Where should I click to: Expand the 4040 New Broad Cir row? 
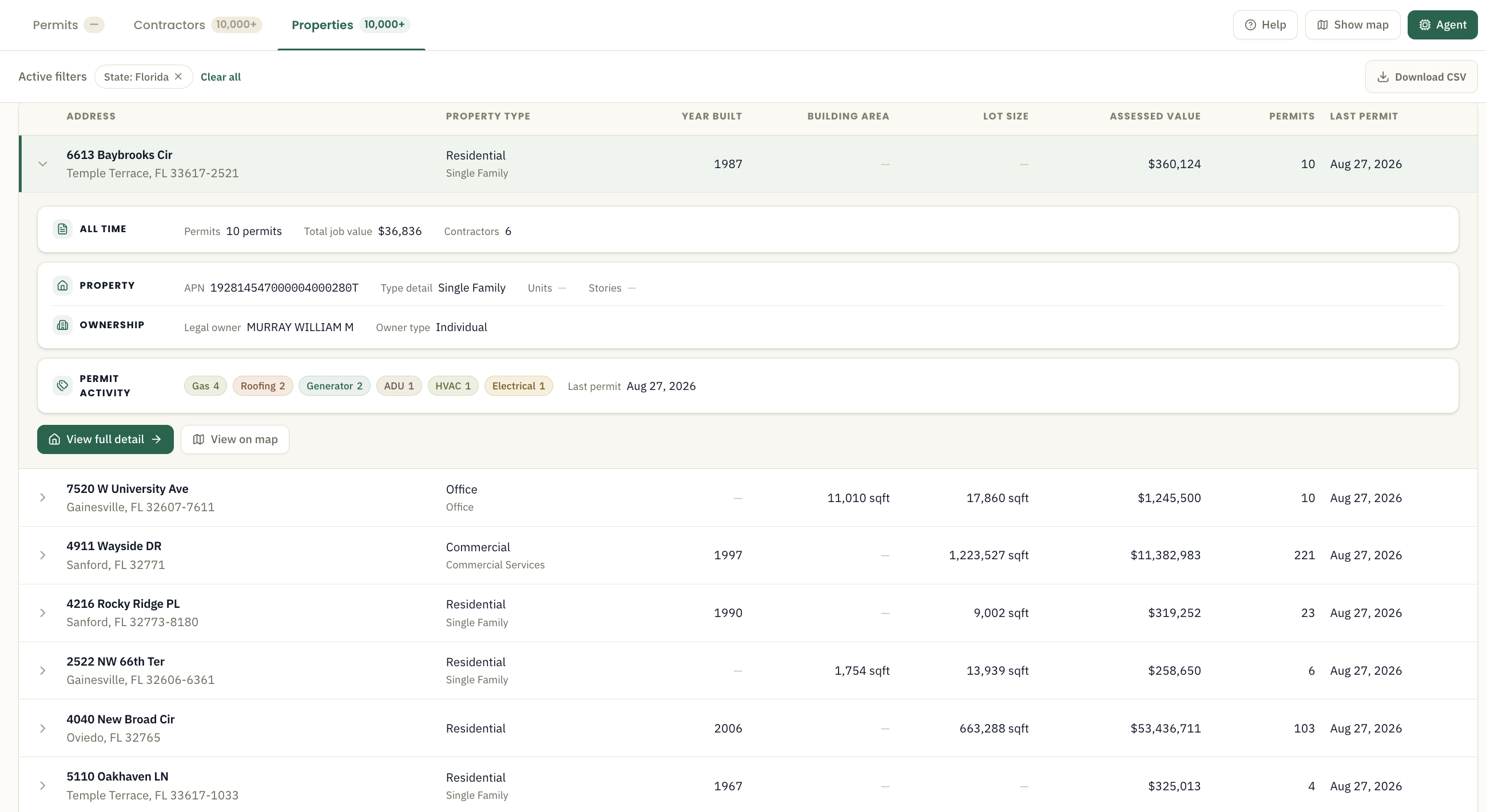pyautogui.click(x=43, y=728)
